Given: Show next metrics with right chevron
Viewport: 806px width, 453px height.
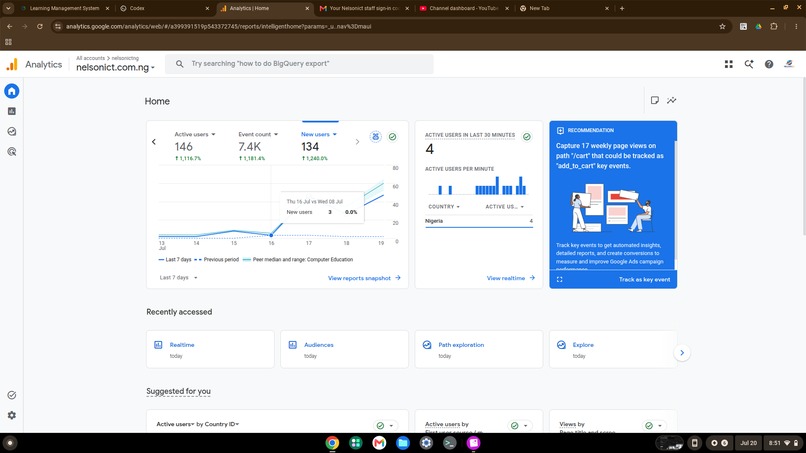Looking at the screenshot, I should coord(357,141).
